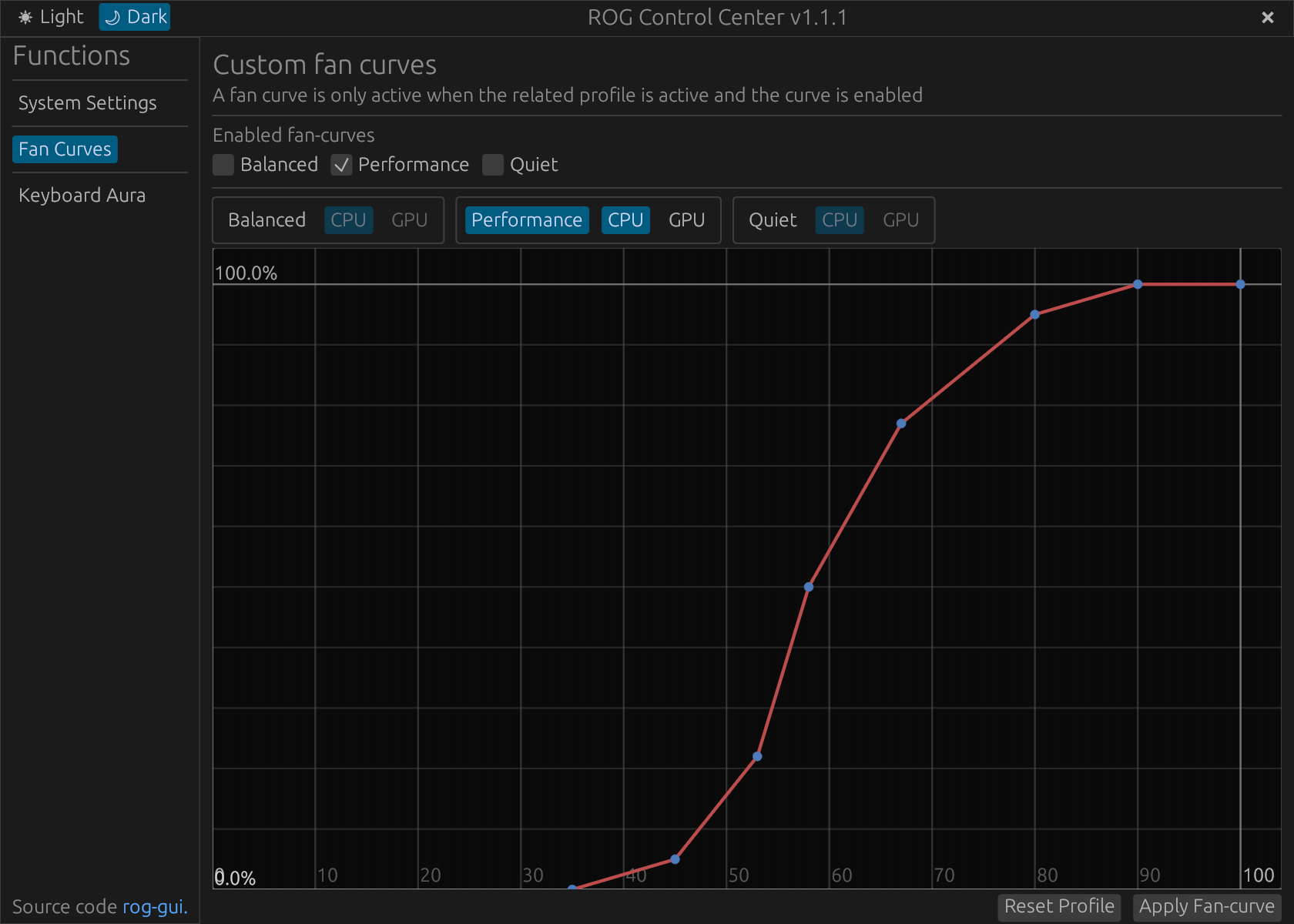Viewport: 1294px width, 924px height.
Task: Click the curve point near 67 degrees
Action: click(x=901, y=423)
